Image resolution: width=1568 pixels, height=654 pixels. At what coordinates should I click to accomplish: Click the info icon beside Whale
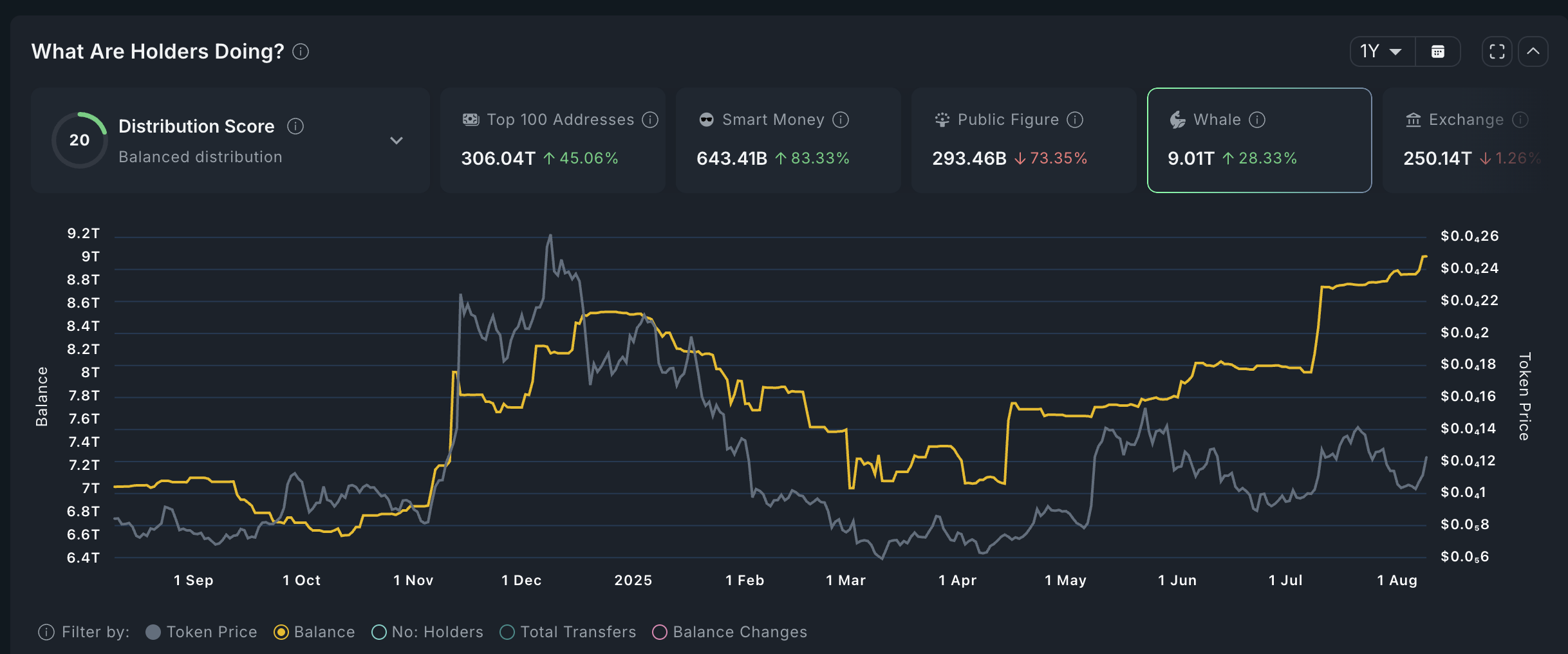tap(1257, 120)
